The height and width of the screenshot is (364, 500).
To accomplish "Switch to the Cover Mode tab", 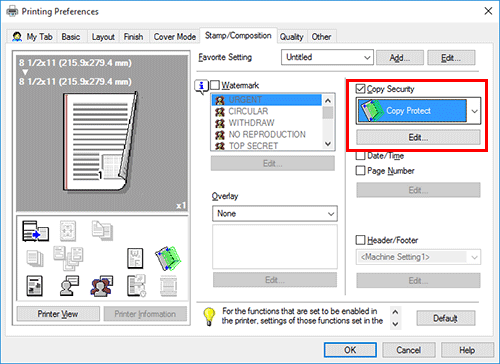I will pos(175,37).
